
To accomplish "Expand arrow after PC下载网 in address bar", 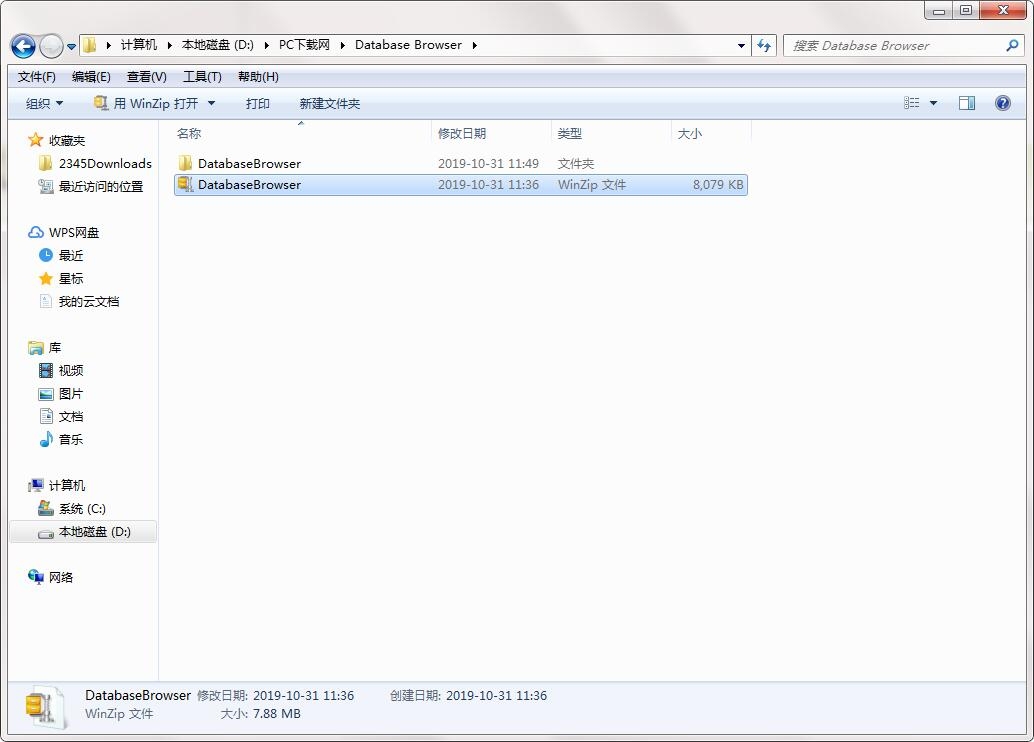I will coord(342,45).
